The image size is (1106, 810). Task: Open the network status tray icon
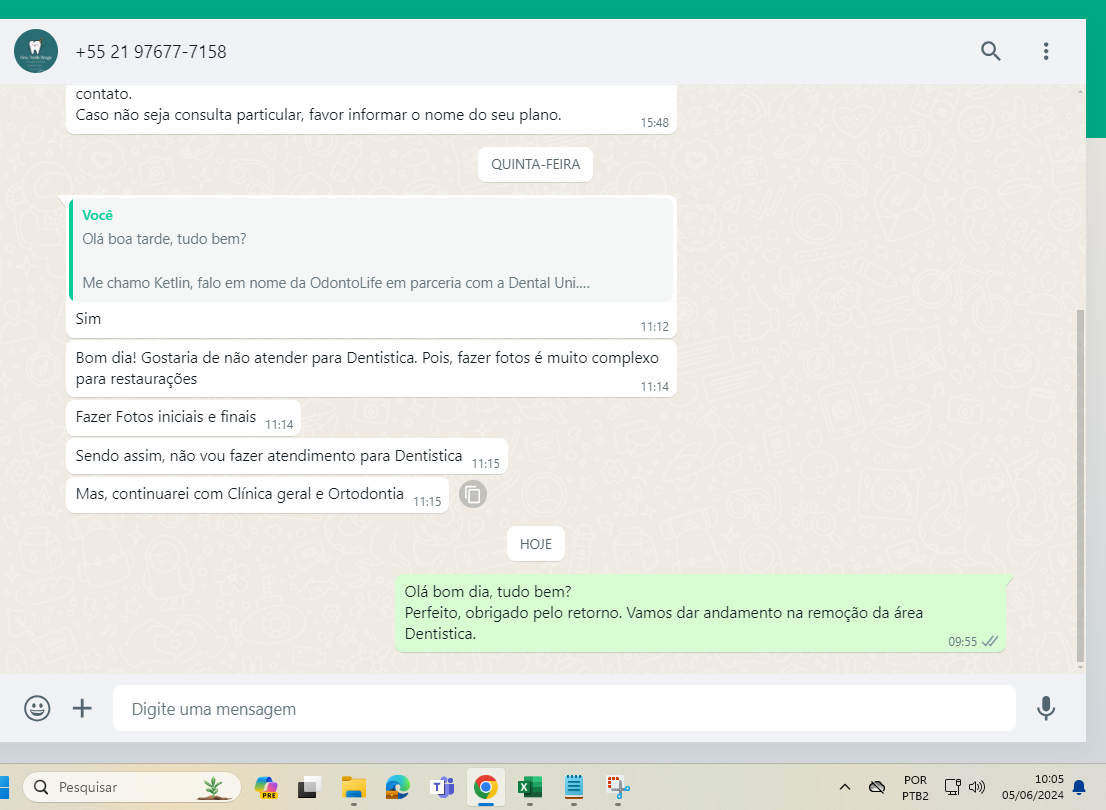[x=952, y=787]
